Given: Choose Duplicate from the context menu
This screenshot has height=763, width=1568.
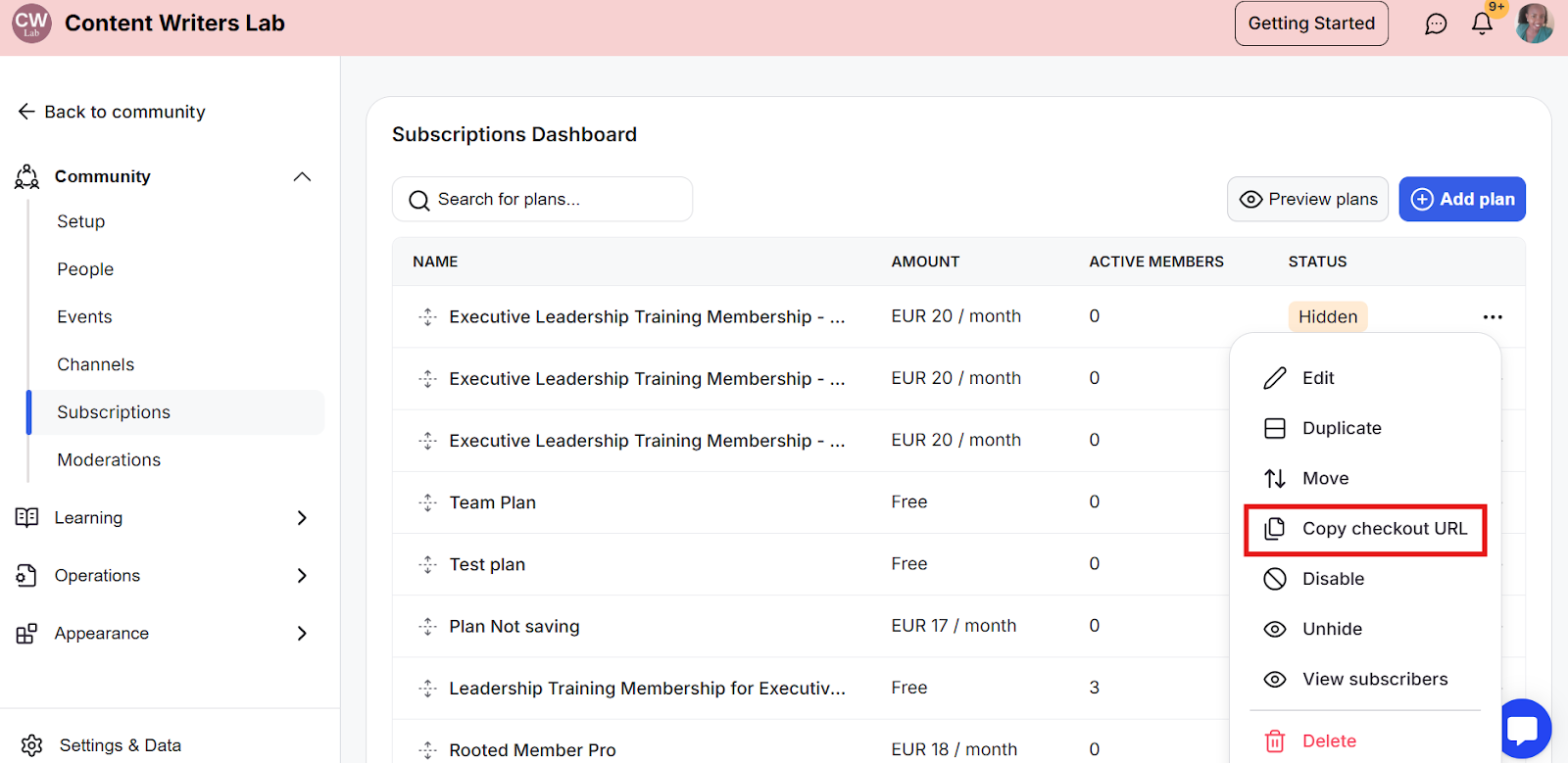Looking at the screenshot, I should [x=1341, y=428].
